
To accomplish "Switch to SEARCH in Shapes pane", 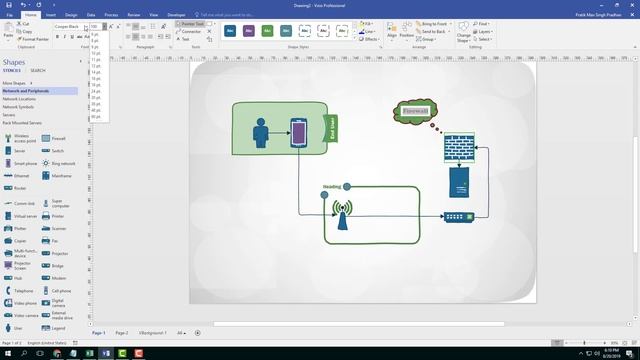I will (38, 71).
